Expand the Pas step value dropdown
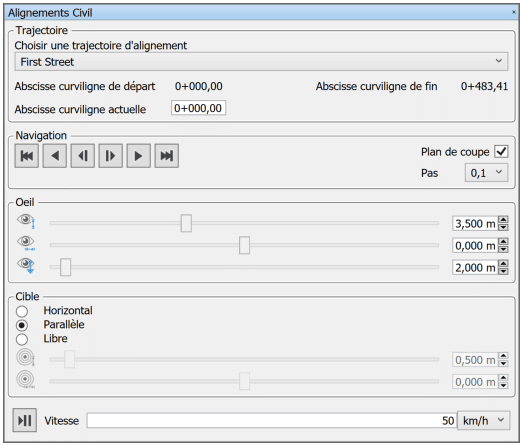 point(487,173)
